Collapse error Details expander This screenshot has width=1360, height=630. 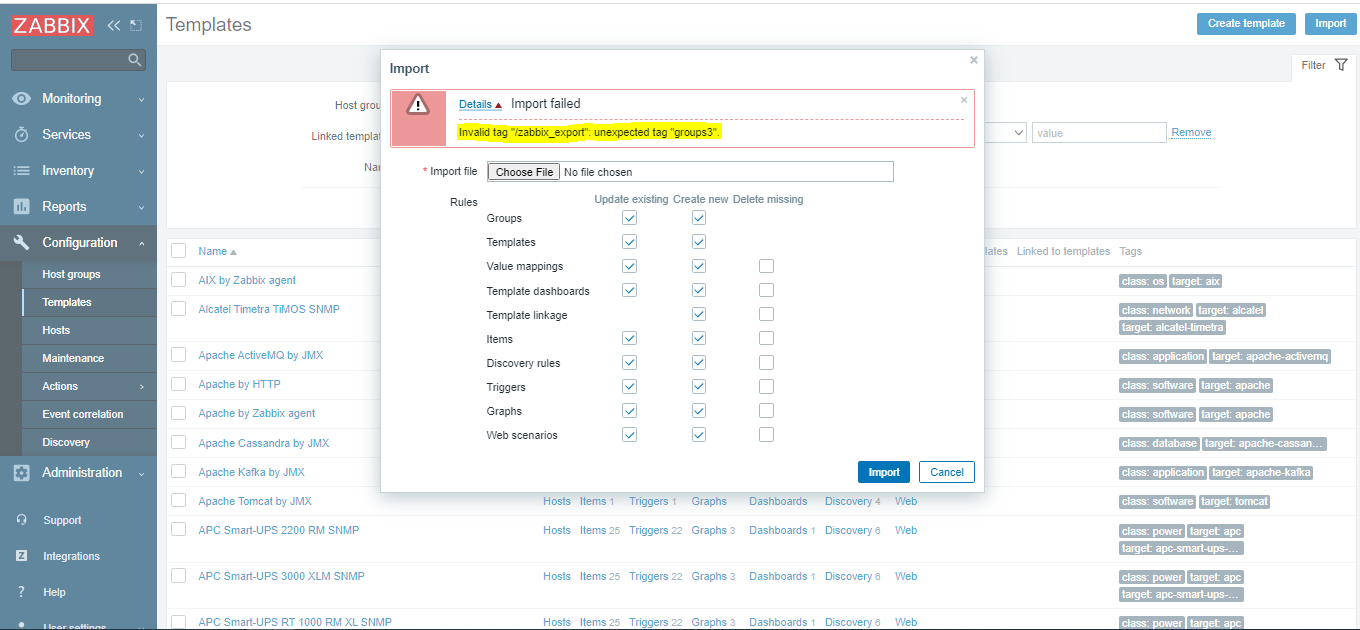480,104
